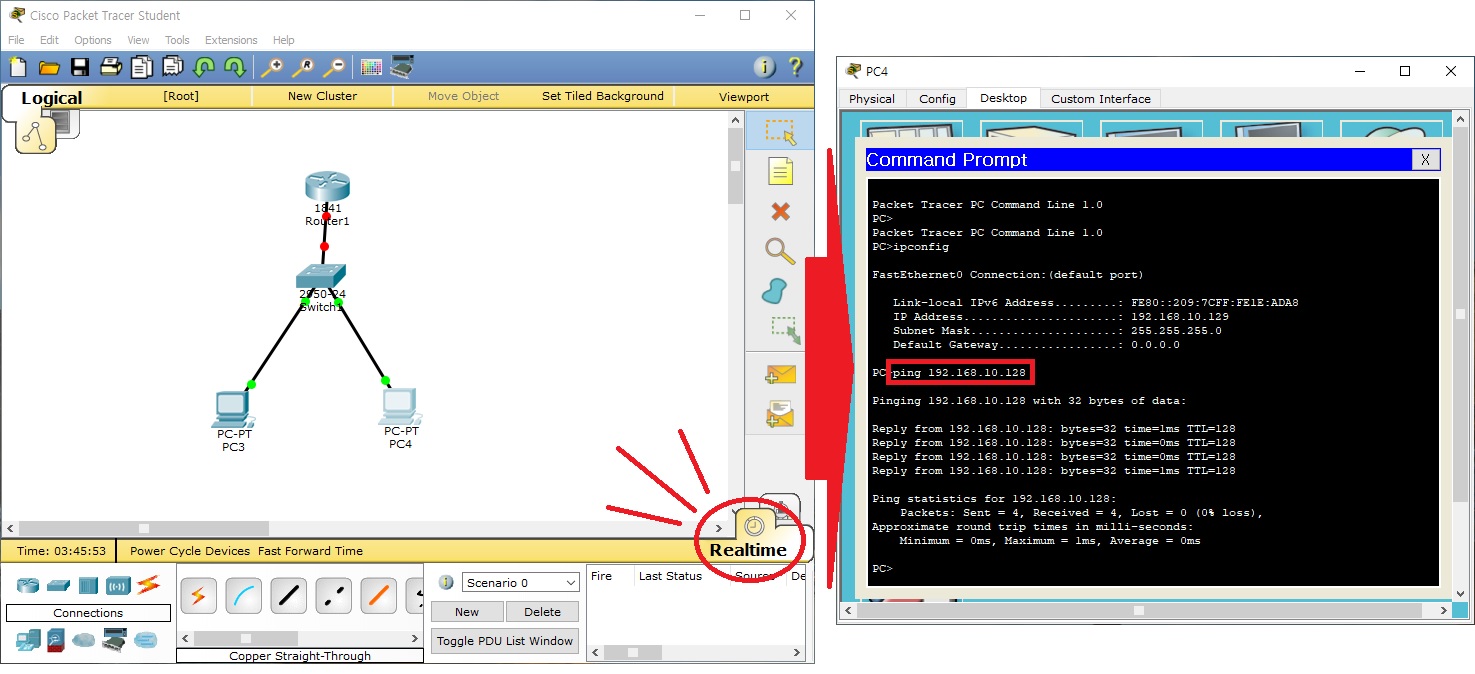
Task: Save the network with the floppy icon
Action: [x=80, y=67]
